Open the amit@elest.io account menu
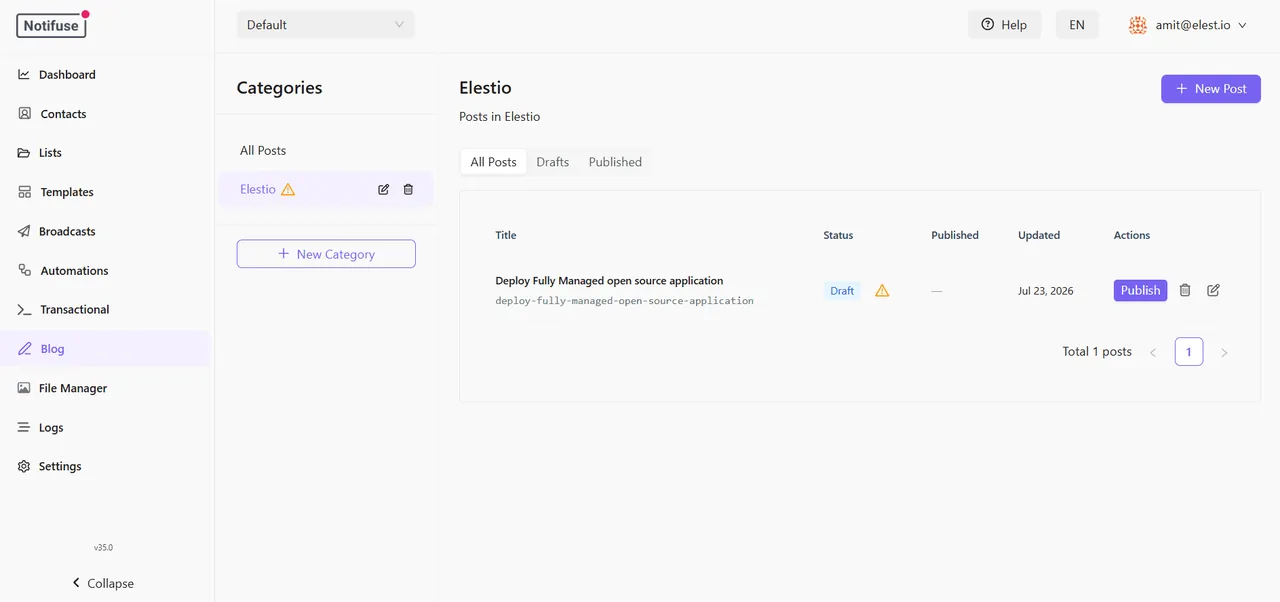The height and width of the screenshot is (602, 1280). (1187, 25)
